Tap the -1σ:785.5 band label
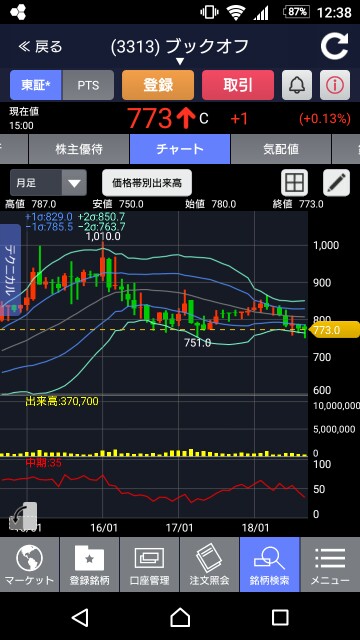 [x=49, y=227]
